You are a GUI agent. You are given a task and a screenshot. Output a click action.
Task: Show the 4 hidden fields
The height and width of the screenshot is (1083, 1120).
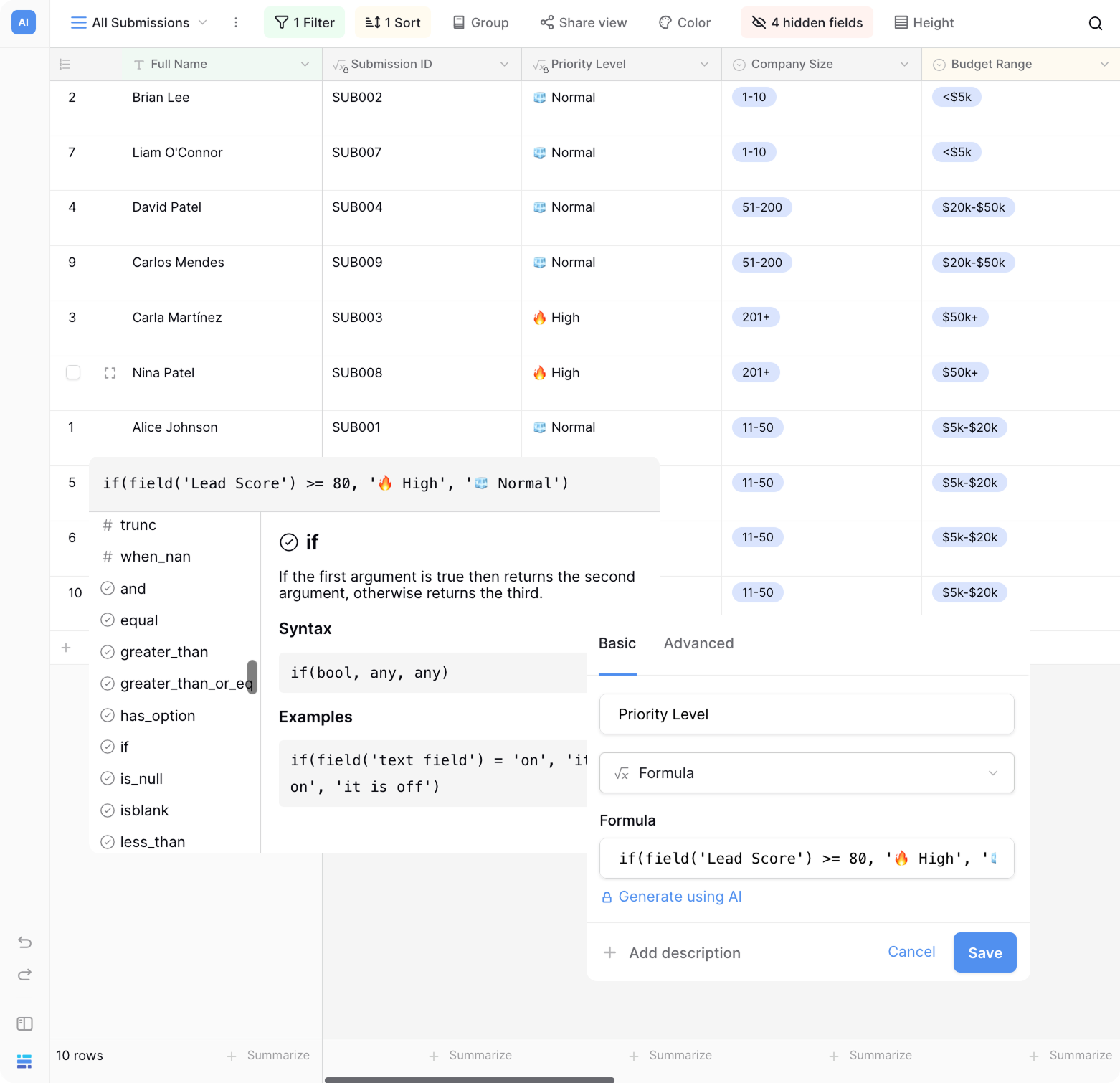[x=807, y=22]
